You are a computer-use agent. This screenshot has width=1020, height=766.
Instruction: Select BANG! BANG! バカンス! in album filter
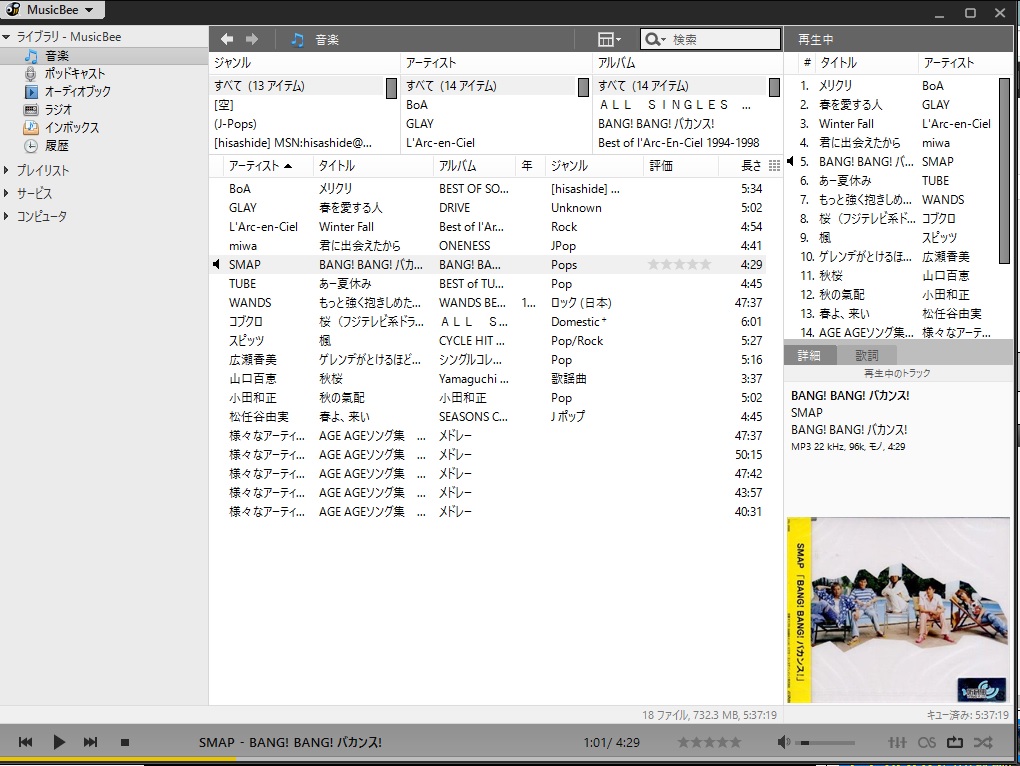coord(656,124)
